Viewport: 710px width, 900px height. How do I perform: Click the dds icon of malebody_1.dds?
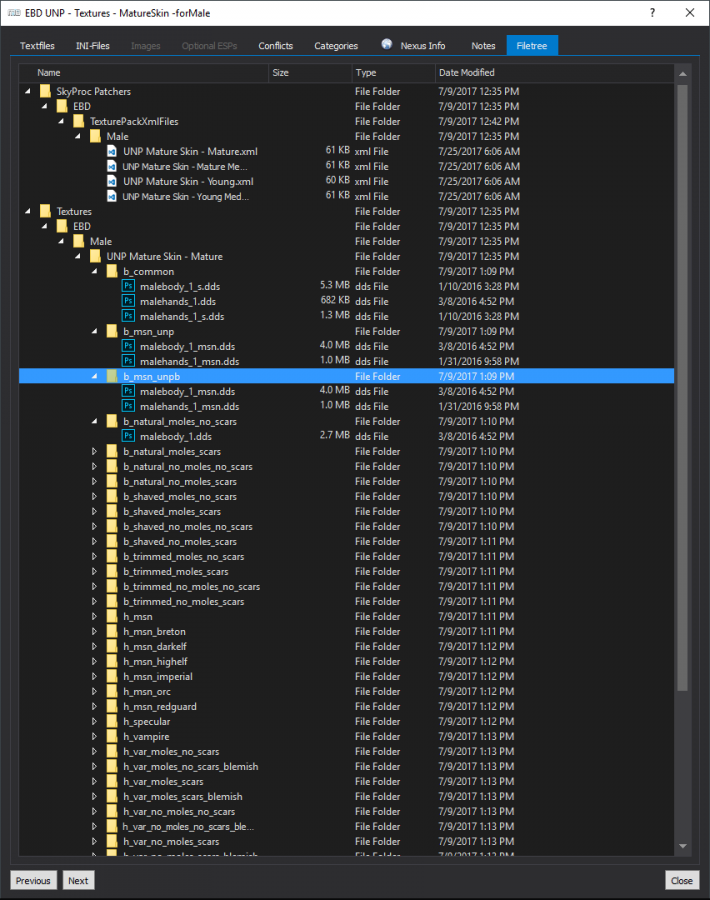pos(129,436)
